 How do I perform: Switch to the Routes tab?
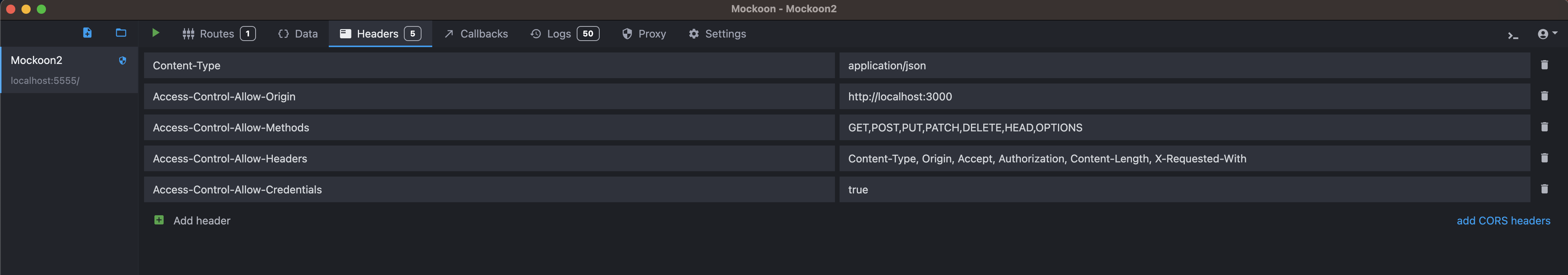point(218,33)
